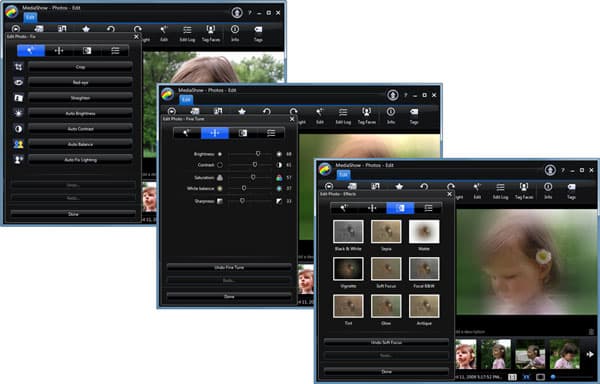Viewport: 600px width, 384px height.
Task: Click the Undo Fine Tune button
Action: click(x=229, y=267)
